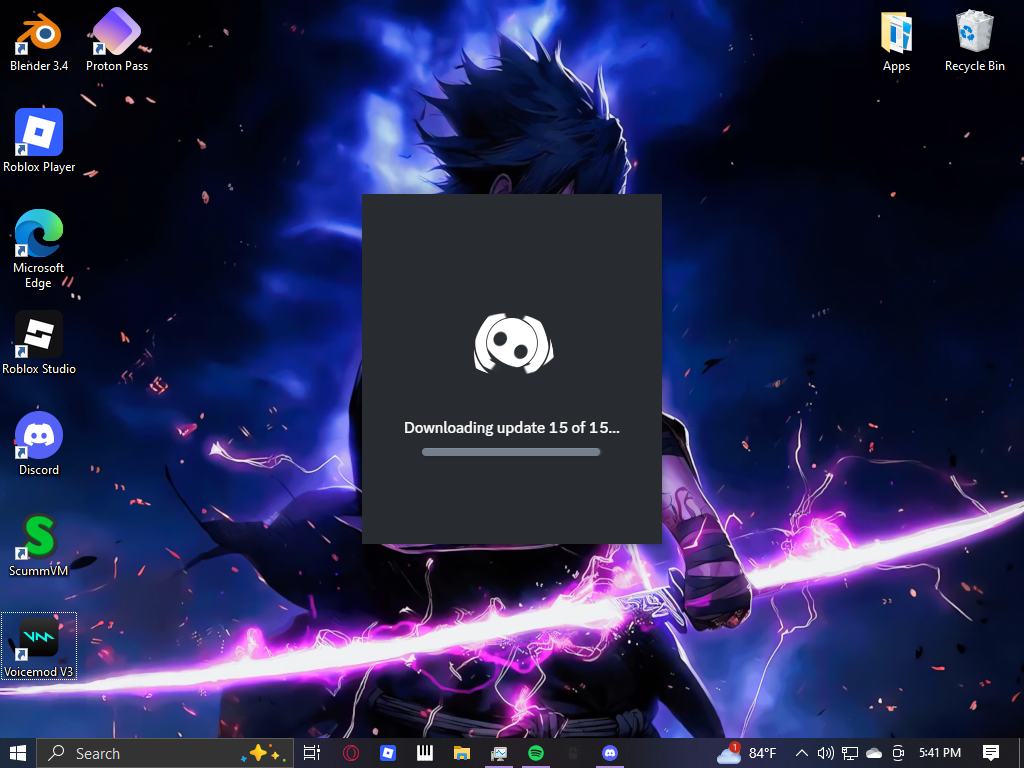Switch to Discord in the taskbar
This screenshot has width=1024, height=768.
click(x=610, y=753)
